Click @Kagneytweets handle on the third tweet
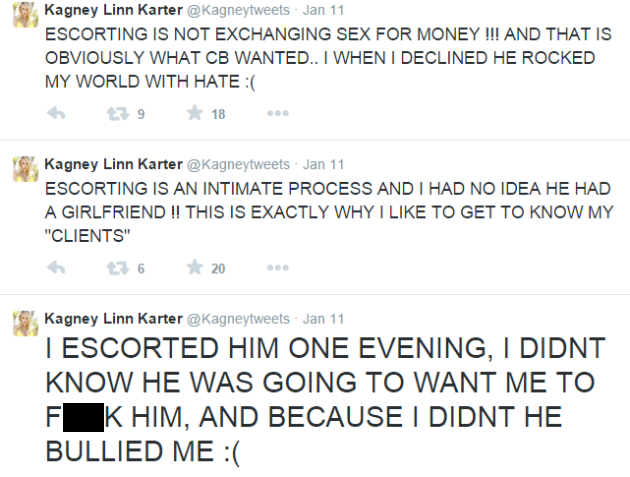630x477 pixels. pos(237,319)
